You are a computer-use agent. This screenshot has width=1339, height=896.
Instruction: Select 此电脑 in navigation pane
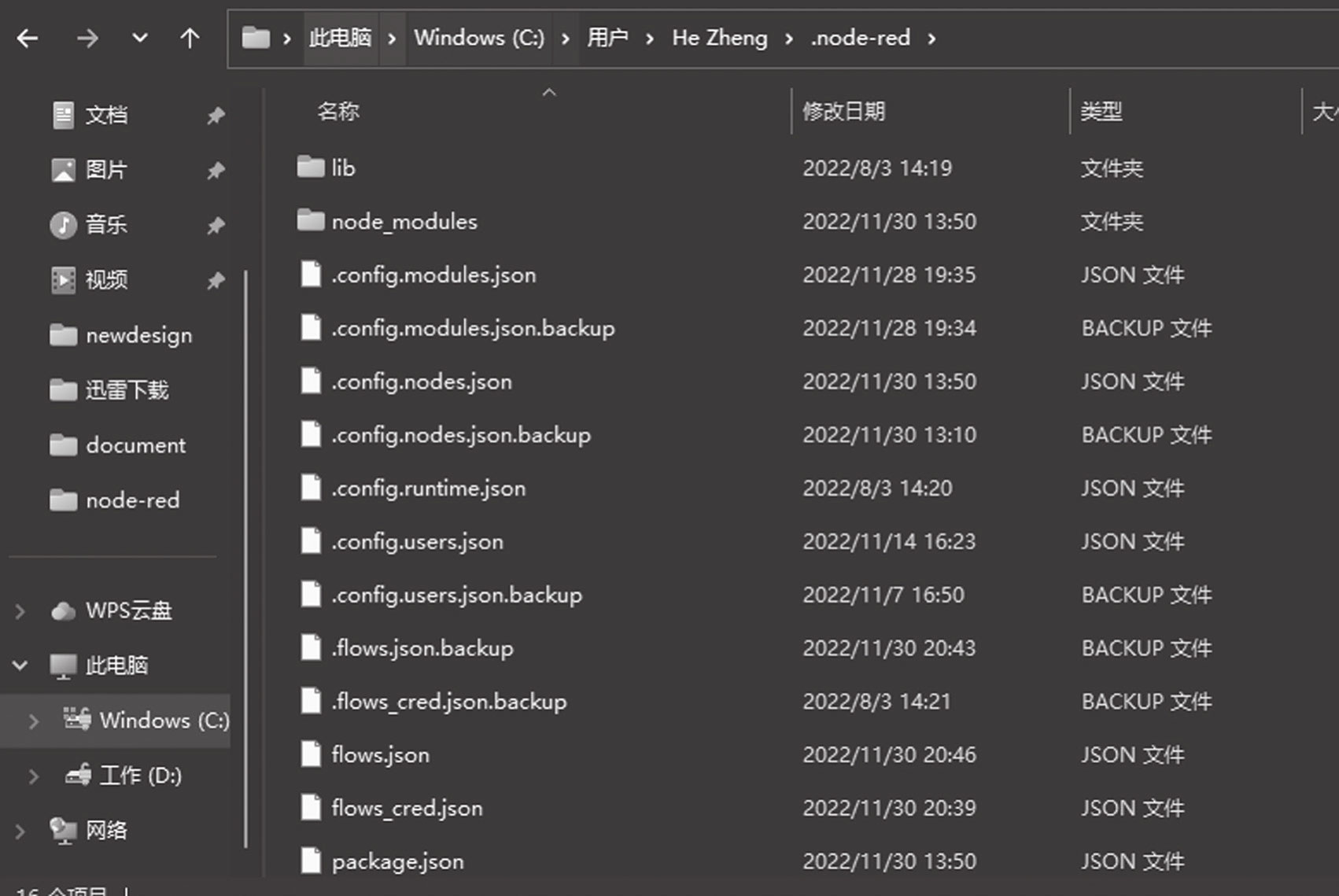click(116, 666)
